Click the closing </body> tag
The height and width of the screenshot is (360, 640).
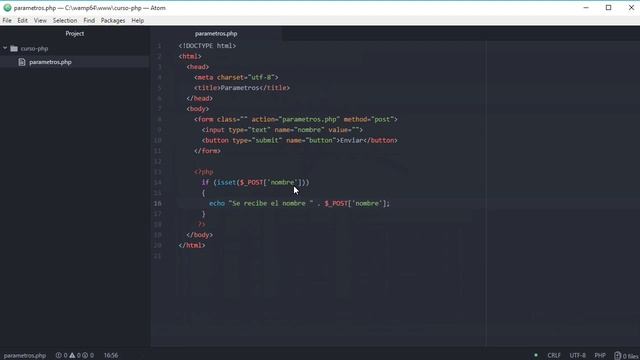tap(199, 235)
